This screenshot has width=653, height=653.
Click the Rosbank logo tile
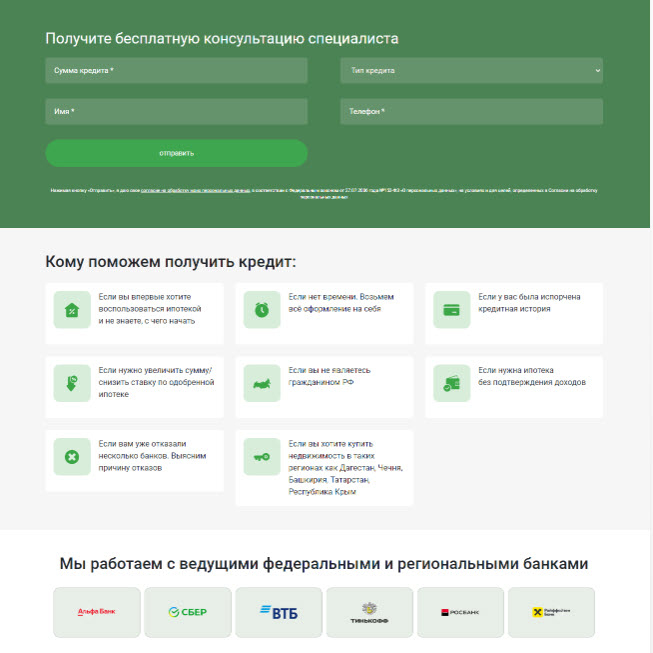click(460, 612)
